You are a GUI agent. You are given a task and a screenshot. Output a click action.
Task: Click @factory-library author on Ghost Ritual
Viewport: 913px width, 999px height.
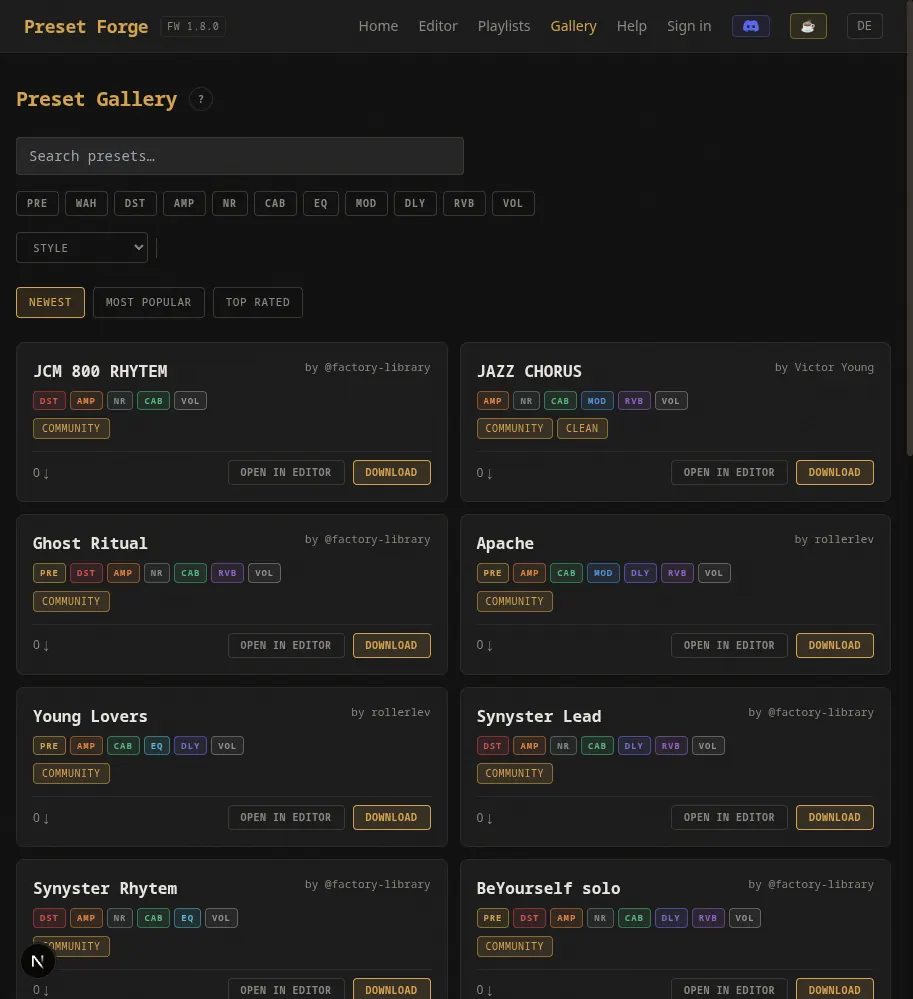[x=377, y=540]
